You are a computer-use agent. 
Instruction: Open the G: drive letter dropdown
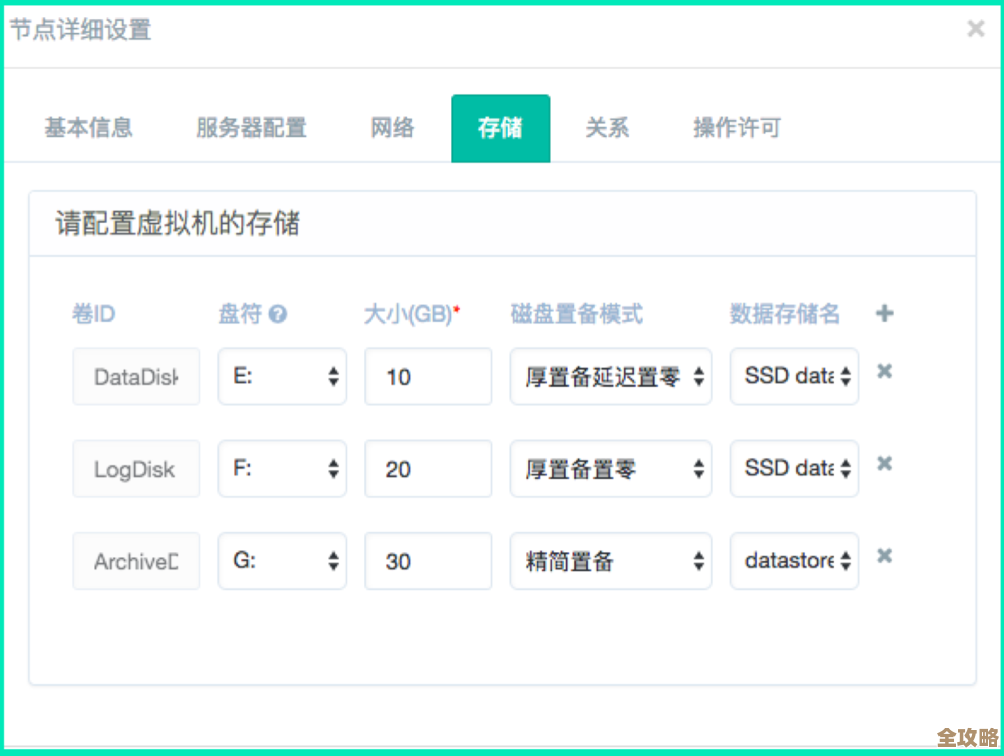282,560
